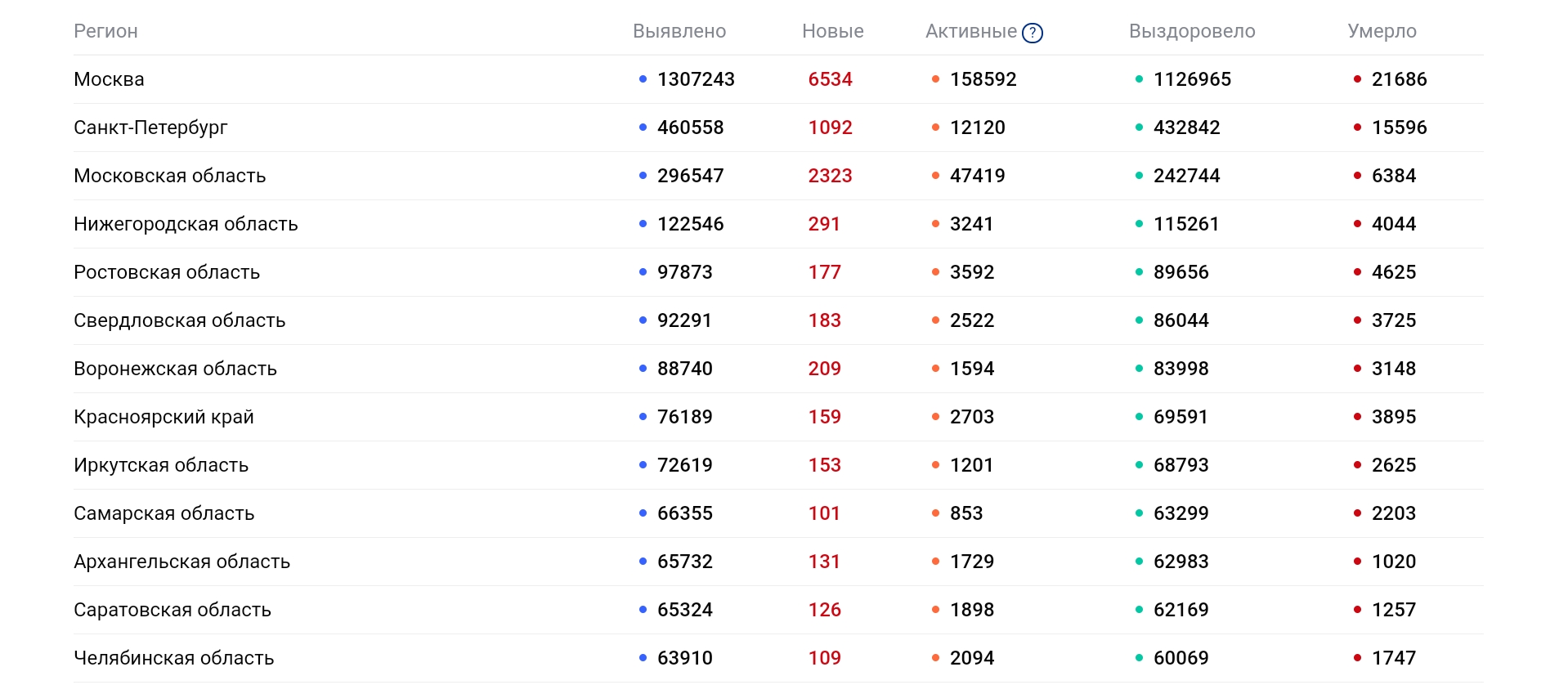1568x685 pixels.
Task: Sort by the Умерло column header
Action: point(1382,31)
